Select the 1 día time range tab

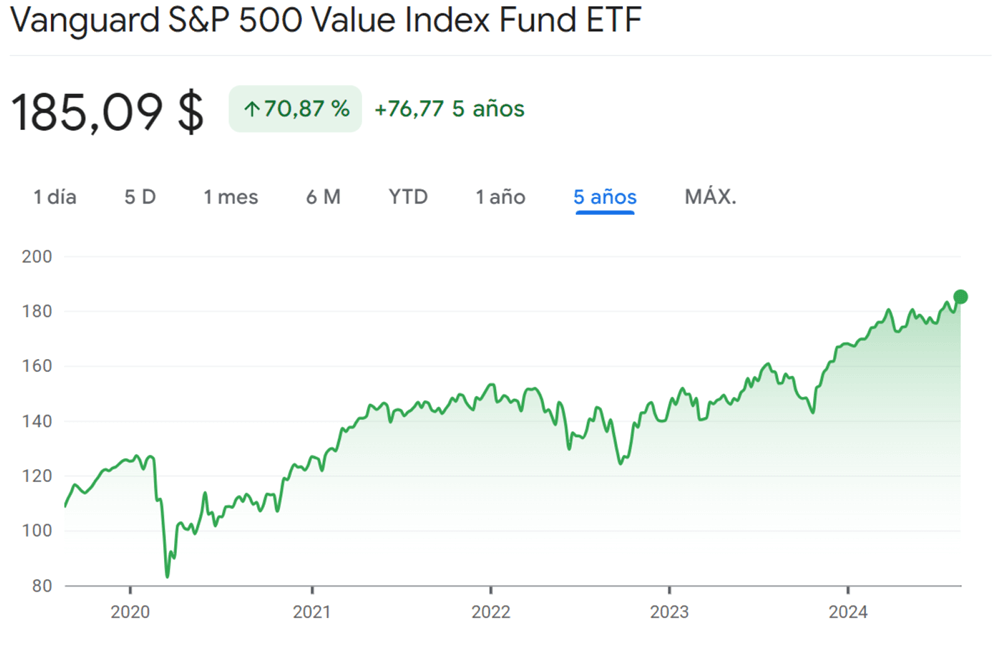click(55, 197)
